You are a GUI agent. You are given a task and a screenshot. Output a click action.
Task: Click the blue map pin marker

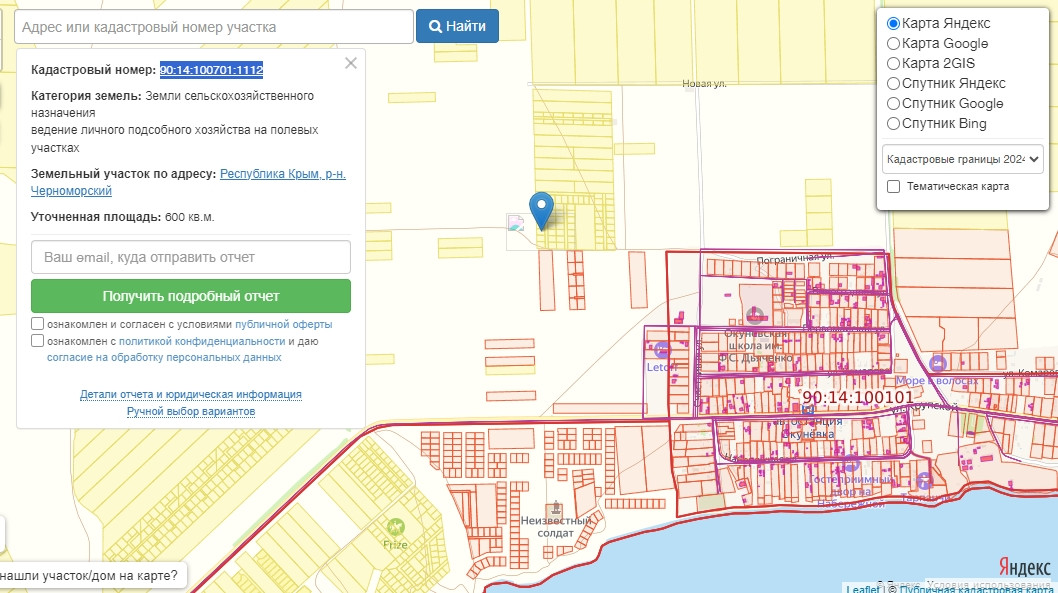(x=542, y=208)
